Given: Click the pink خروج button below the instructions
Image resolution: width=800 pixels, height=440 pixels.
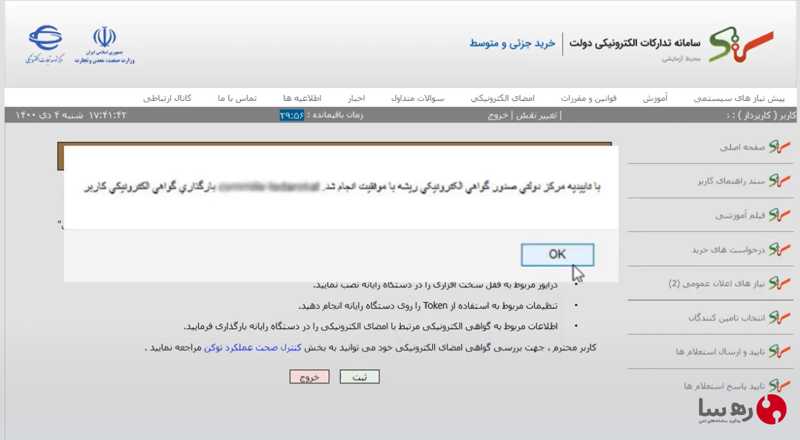Looking at the screenshot, I should click(x=309, y=377).
